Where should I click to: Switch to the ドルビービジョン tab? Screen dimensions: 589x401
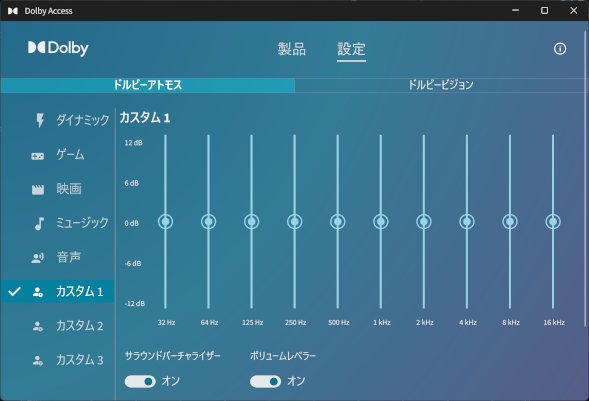pyautogui.click(x=441, y=85)
